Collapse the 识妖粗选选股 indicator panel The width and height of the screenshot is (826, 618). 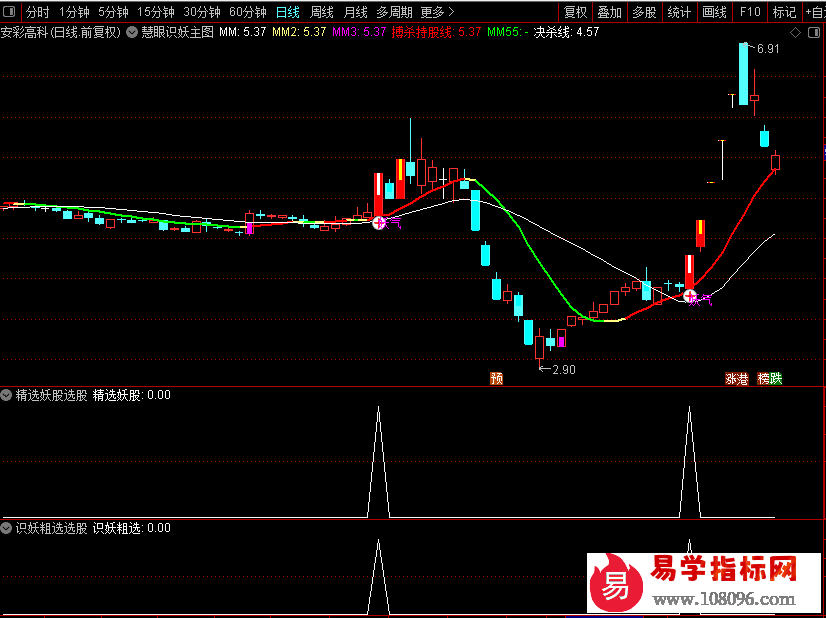pyautogui.click(x=6, y=528)
